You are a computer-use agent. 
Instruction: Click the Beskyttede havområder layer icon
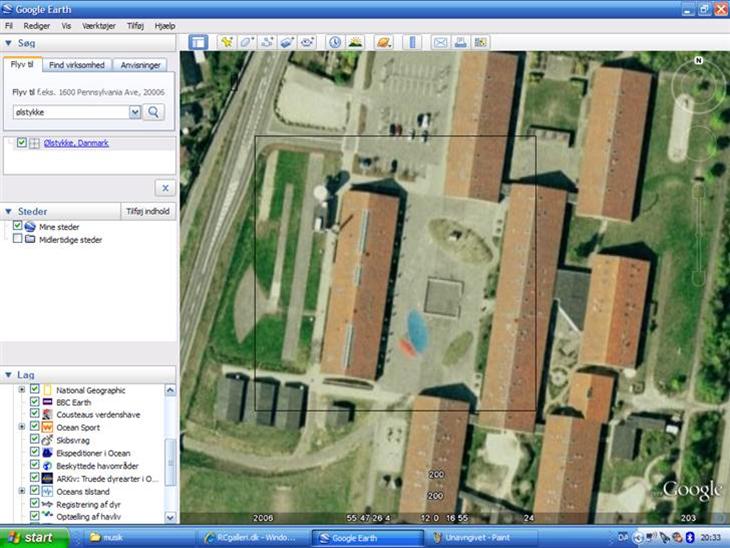(x=47, y=466)
